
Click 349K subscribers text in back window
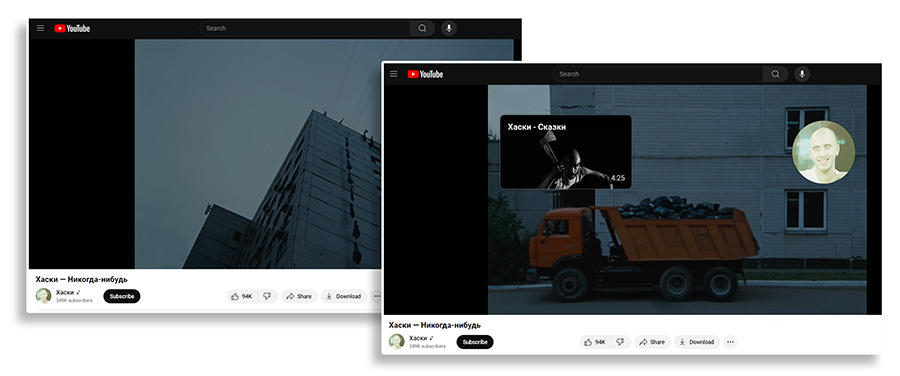pos(74,301)
